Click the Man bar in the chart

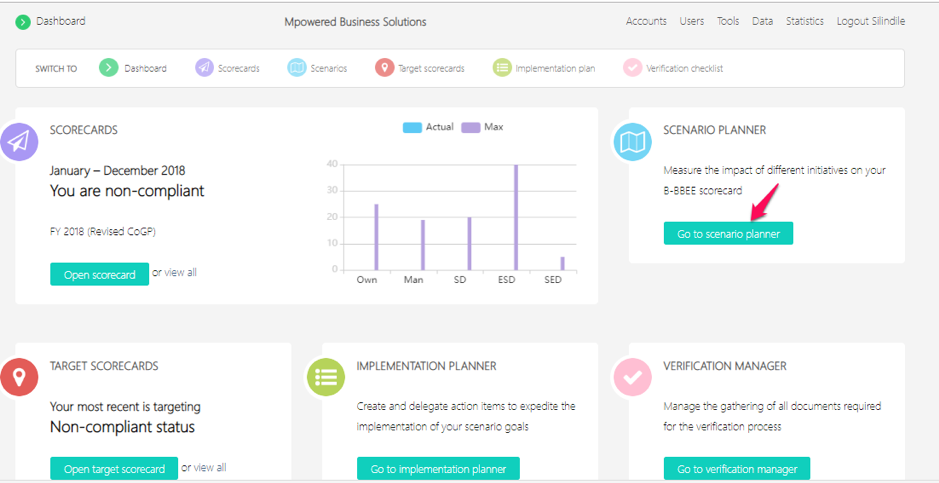click(x=423, y=245)
